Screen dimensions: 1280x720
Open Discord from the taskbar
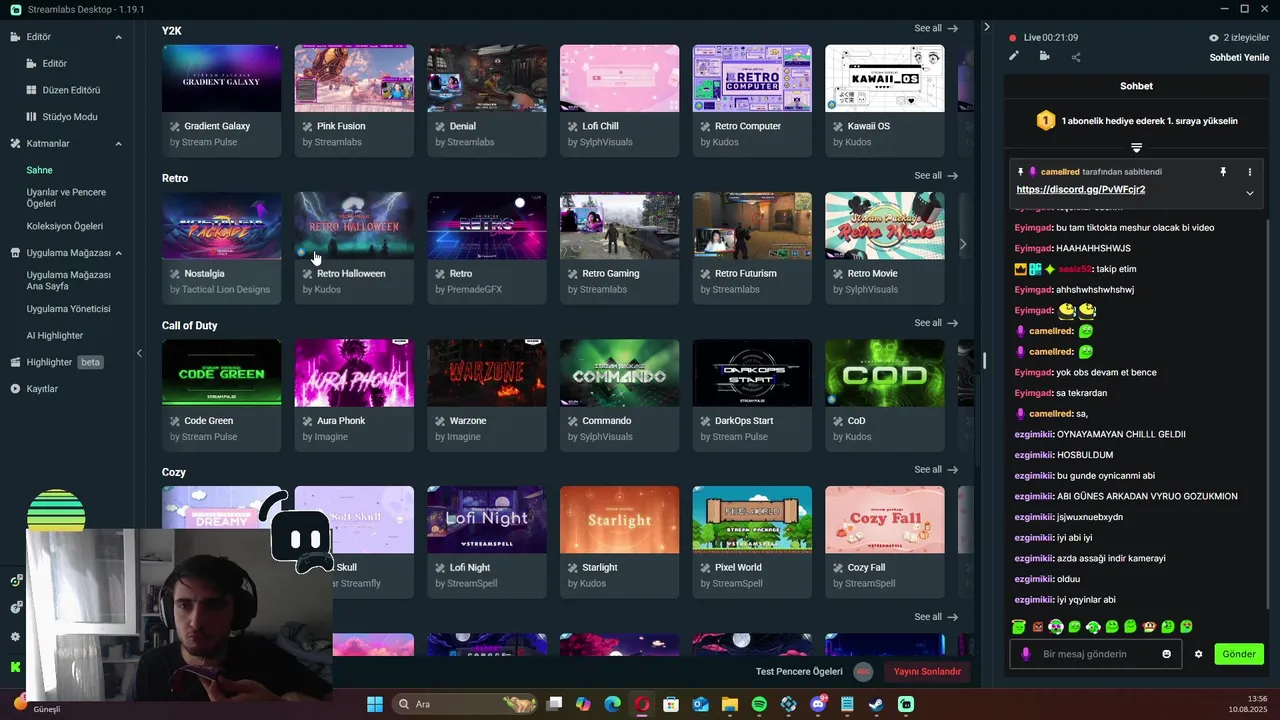[x=818, y=704]
